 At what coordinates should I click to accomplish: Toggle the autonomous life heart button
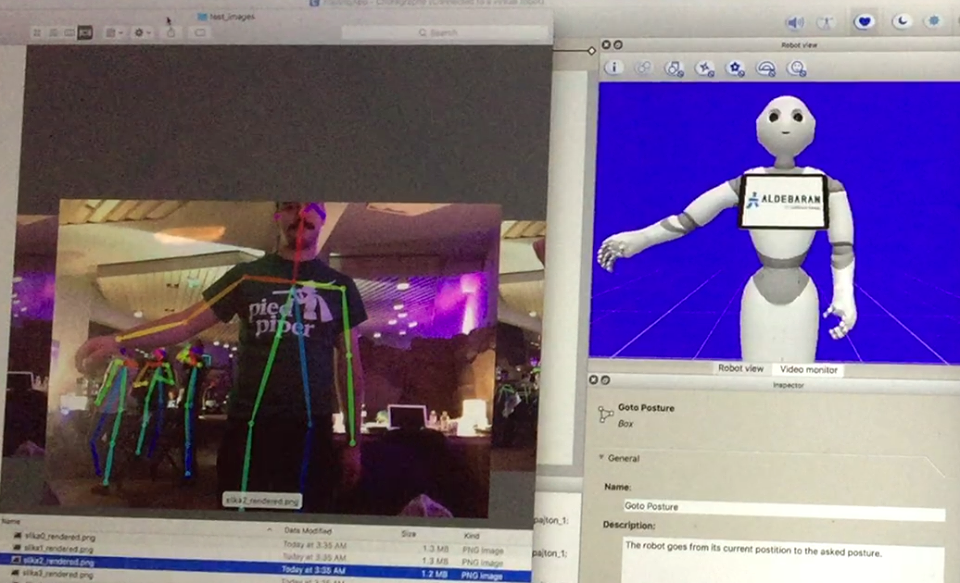(x=864, y=22)
